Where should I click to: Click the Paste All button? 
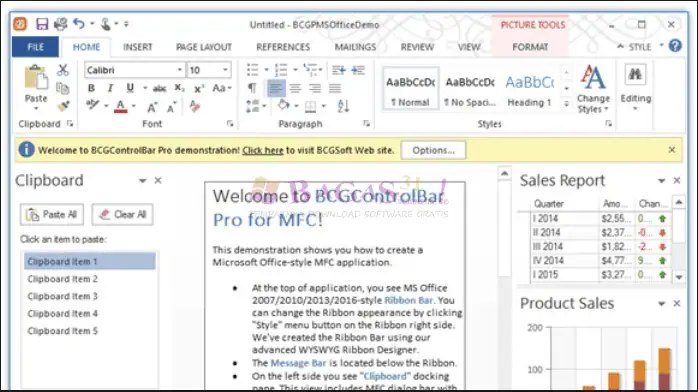[52, 214]
